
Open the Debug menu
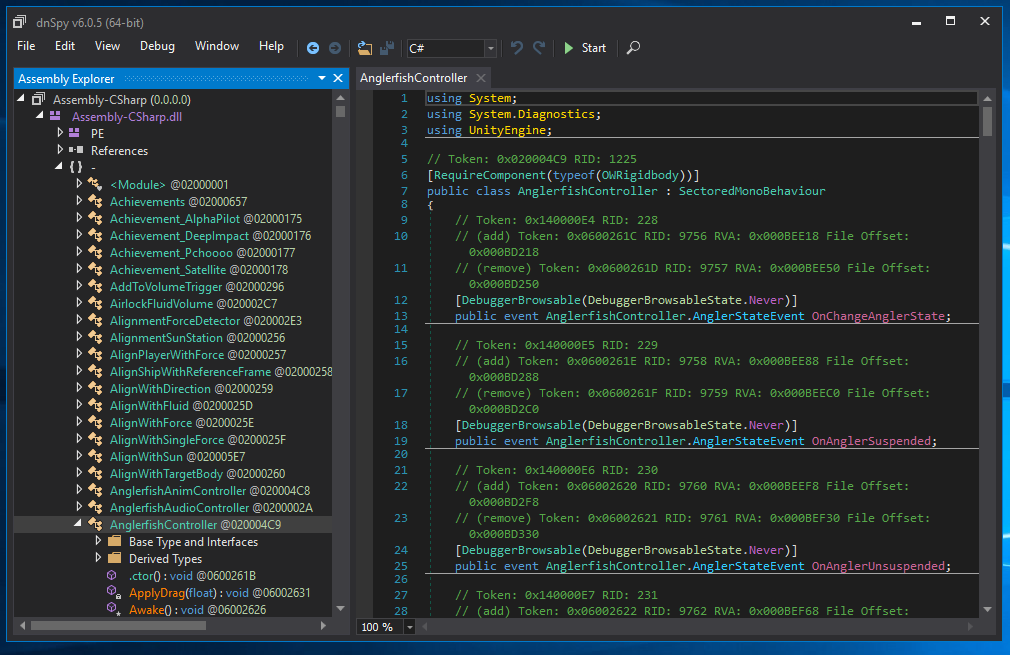[x=157, y=46]
